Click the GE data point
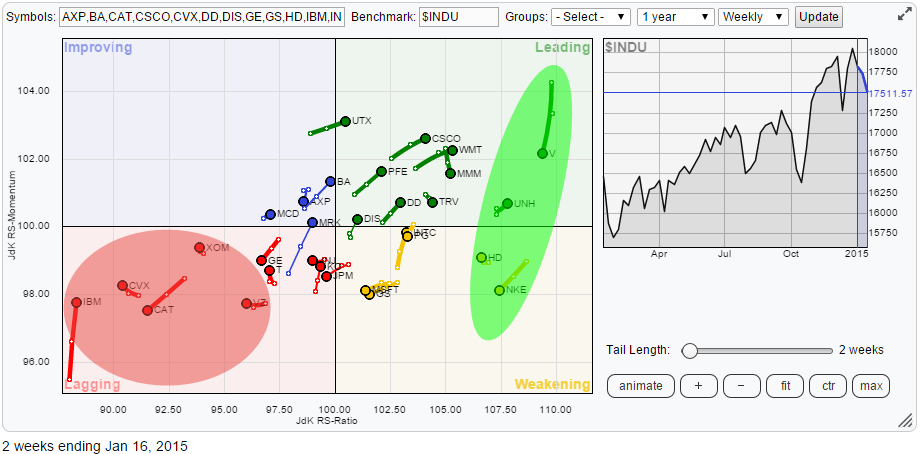 pos(262,260)
